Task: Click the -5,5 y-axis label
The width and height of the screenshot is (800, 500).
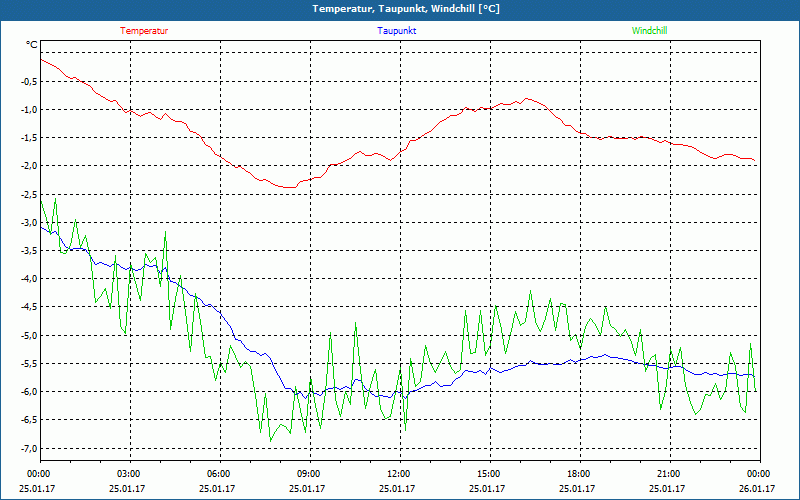Action: coord(29,364)
